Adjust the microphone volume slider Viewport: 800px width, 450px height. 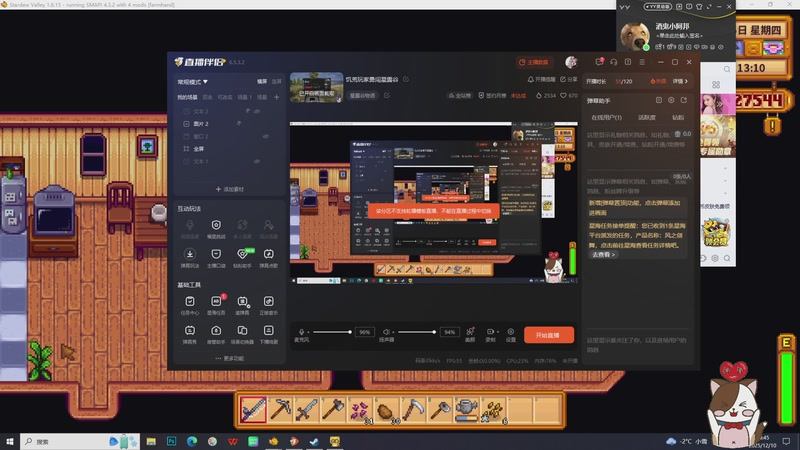[332, 332]
